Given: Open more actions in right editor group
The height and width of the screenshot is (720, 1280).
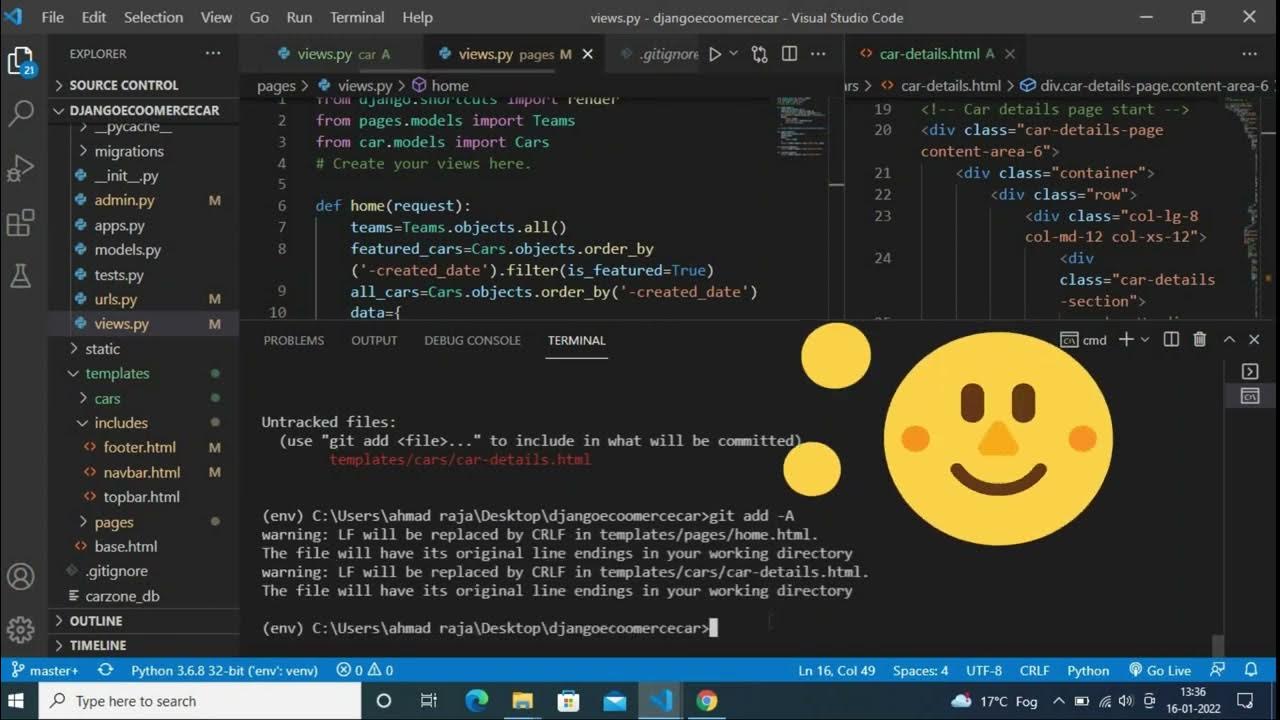Looking at the screenshot, I should tap(1250, 53).
